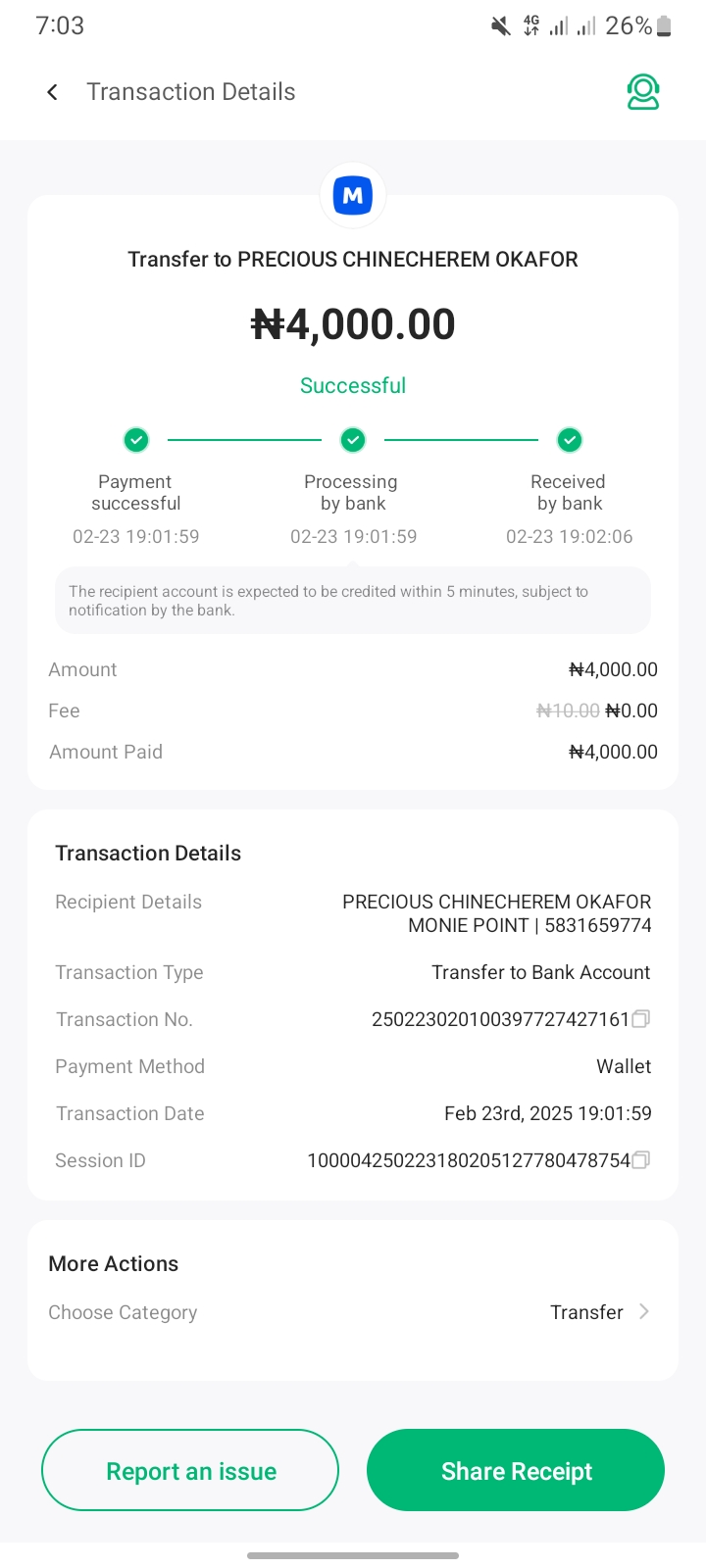Image resolution: width=706 pixels, height=1568 pixels.
Task: Open customer support headset icon
Action: pos(643,92)
